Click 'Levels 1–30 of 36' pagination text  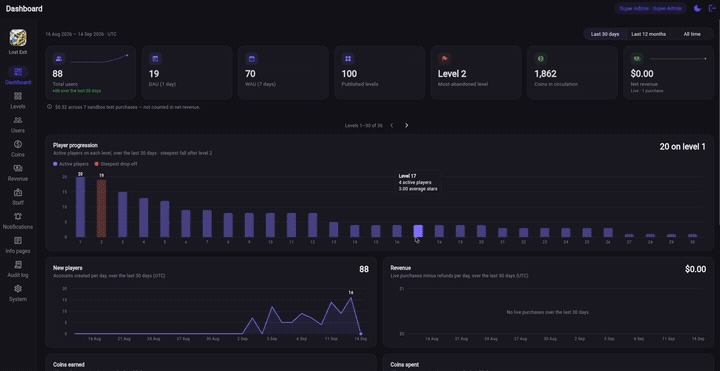point(364,125)
